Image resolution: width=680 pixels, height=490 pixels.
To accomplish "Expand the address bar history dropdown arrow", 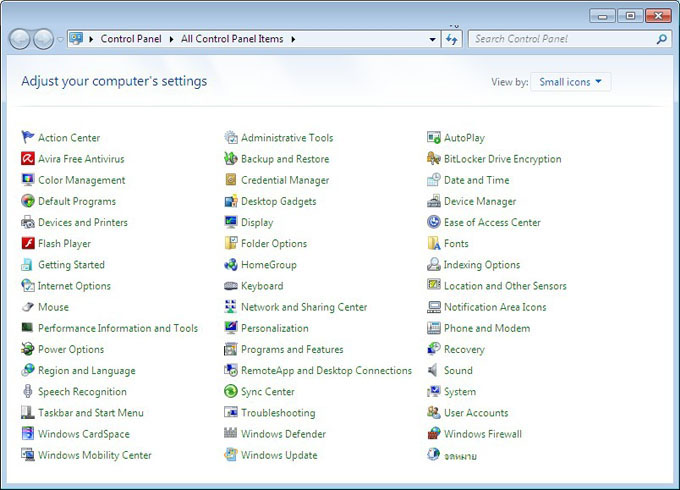I will point(432,39).
